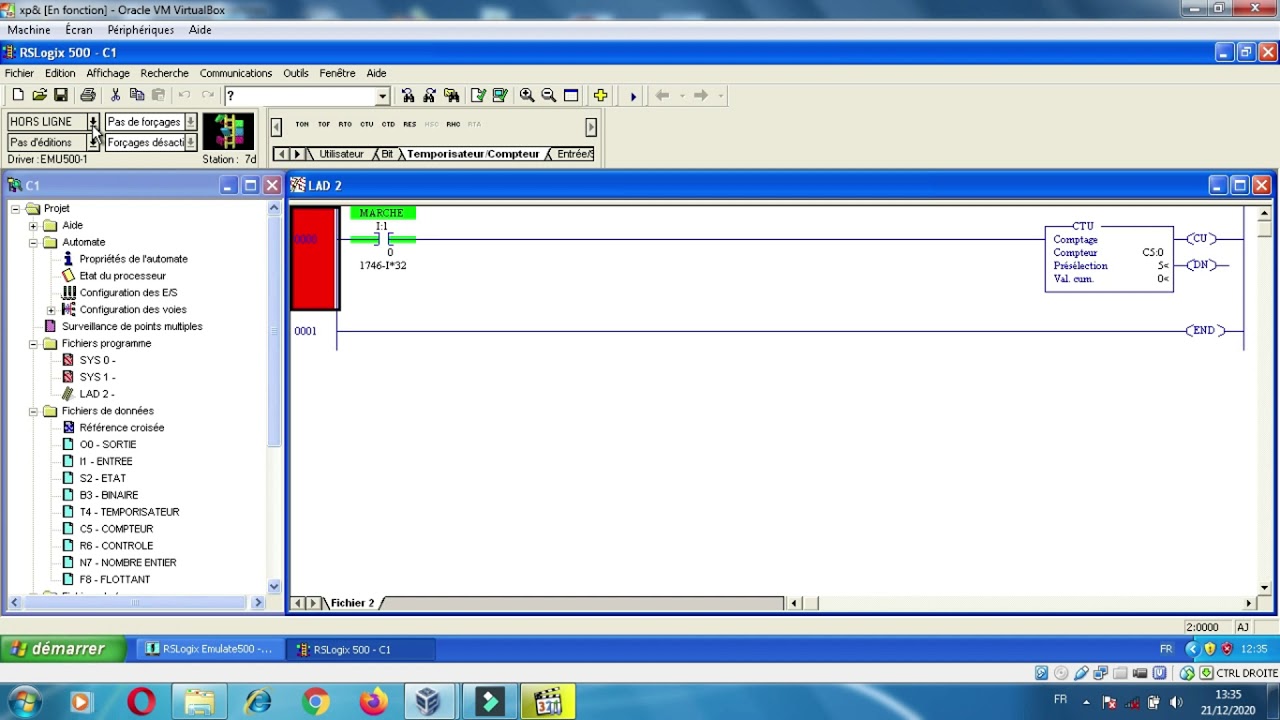
Task: Click the New file icon
Action: [x=17, y=95]
